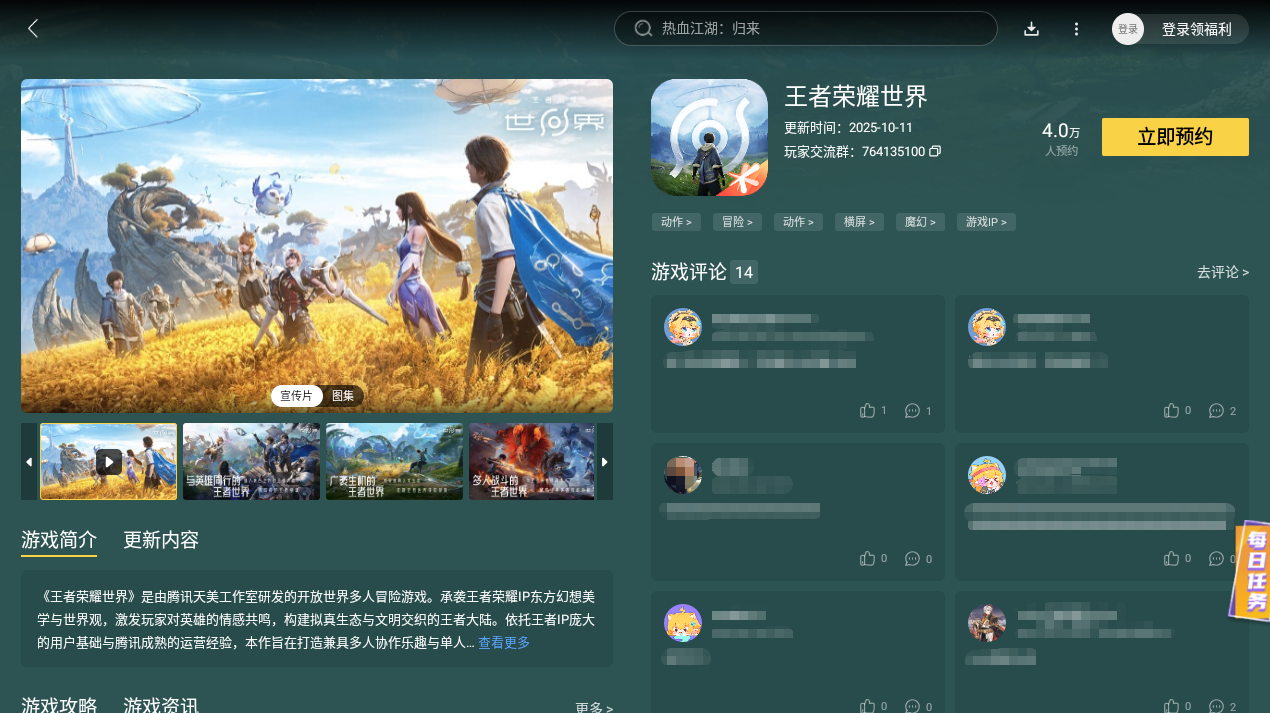Like the first comment using thumbs-up icon
1270x713 pixels.
coord(867,410)
